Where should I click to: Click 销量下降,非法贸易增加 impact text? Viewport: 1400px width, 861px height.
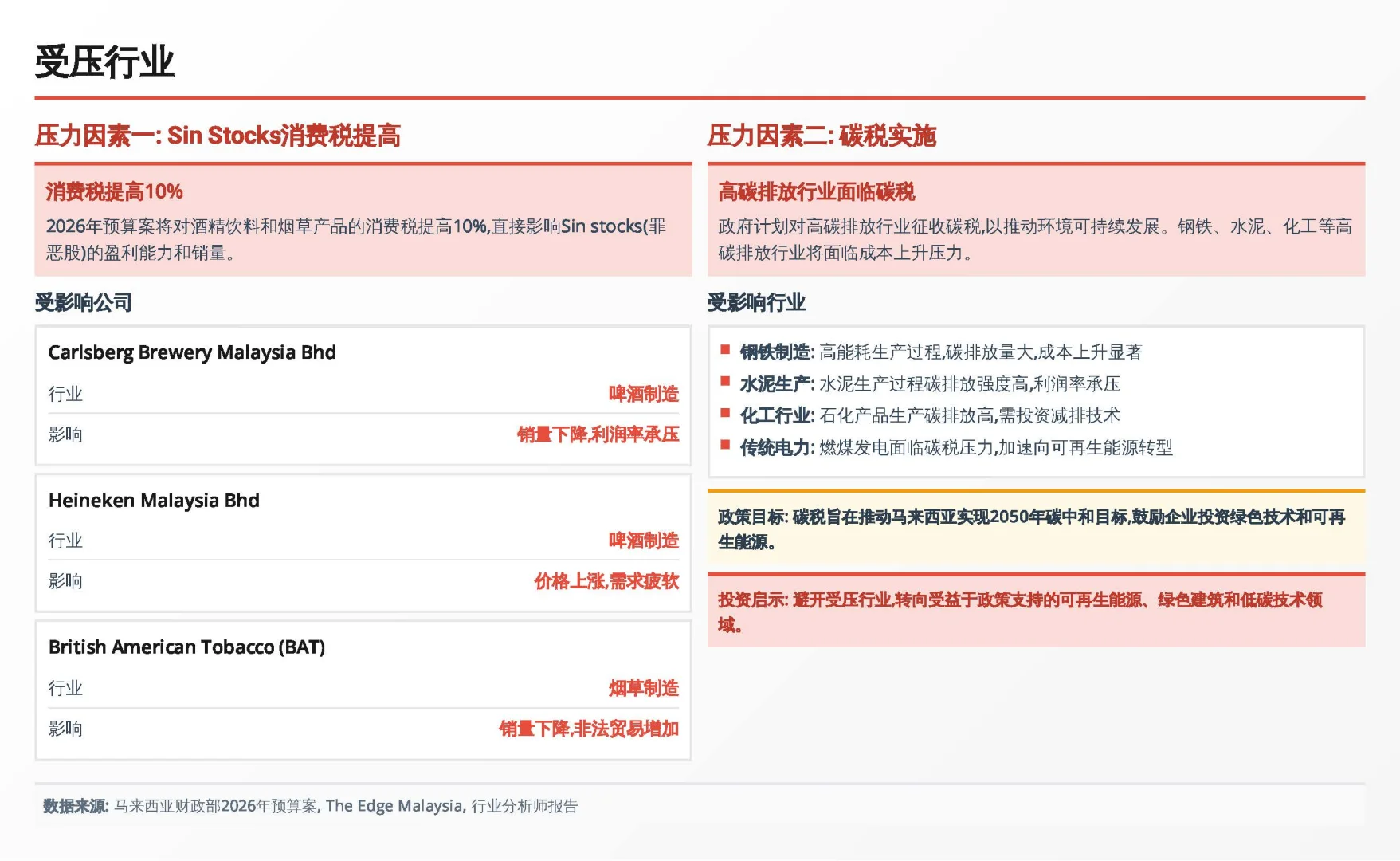point(590,729)
